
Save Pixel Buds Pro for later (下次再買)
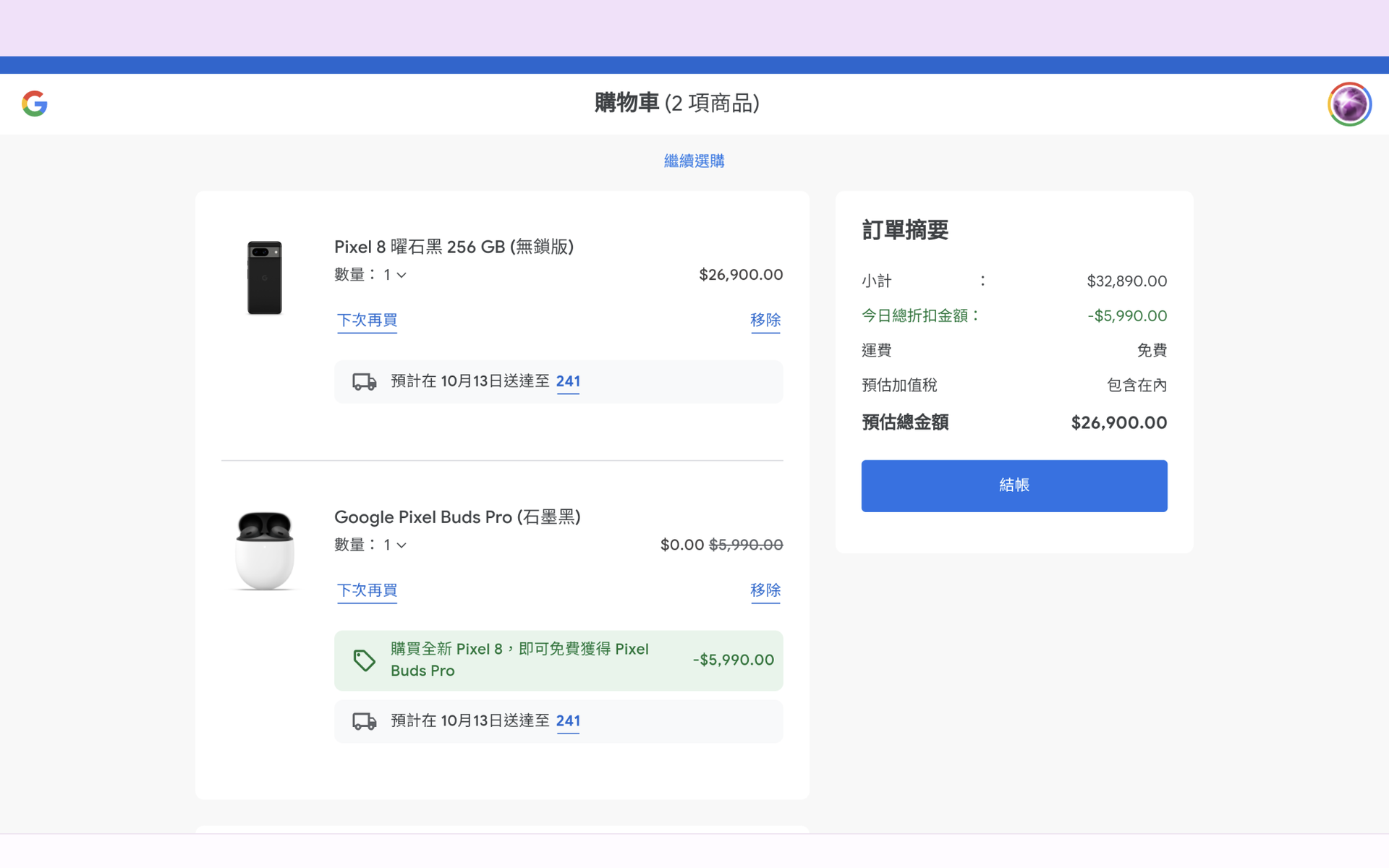point(367,590)
